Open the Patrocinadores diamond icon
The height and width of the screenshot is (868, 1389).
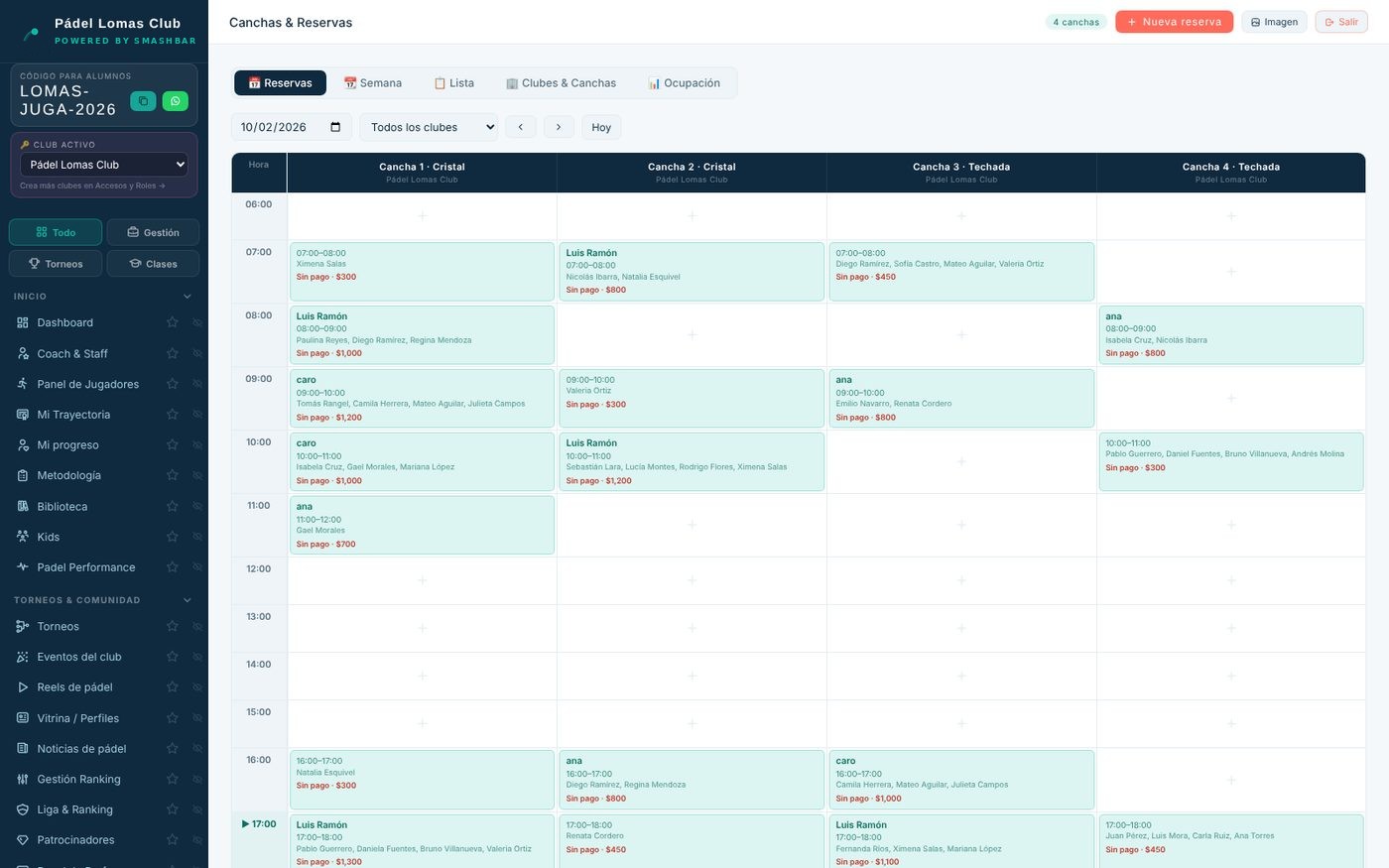(x=23, y=840)
